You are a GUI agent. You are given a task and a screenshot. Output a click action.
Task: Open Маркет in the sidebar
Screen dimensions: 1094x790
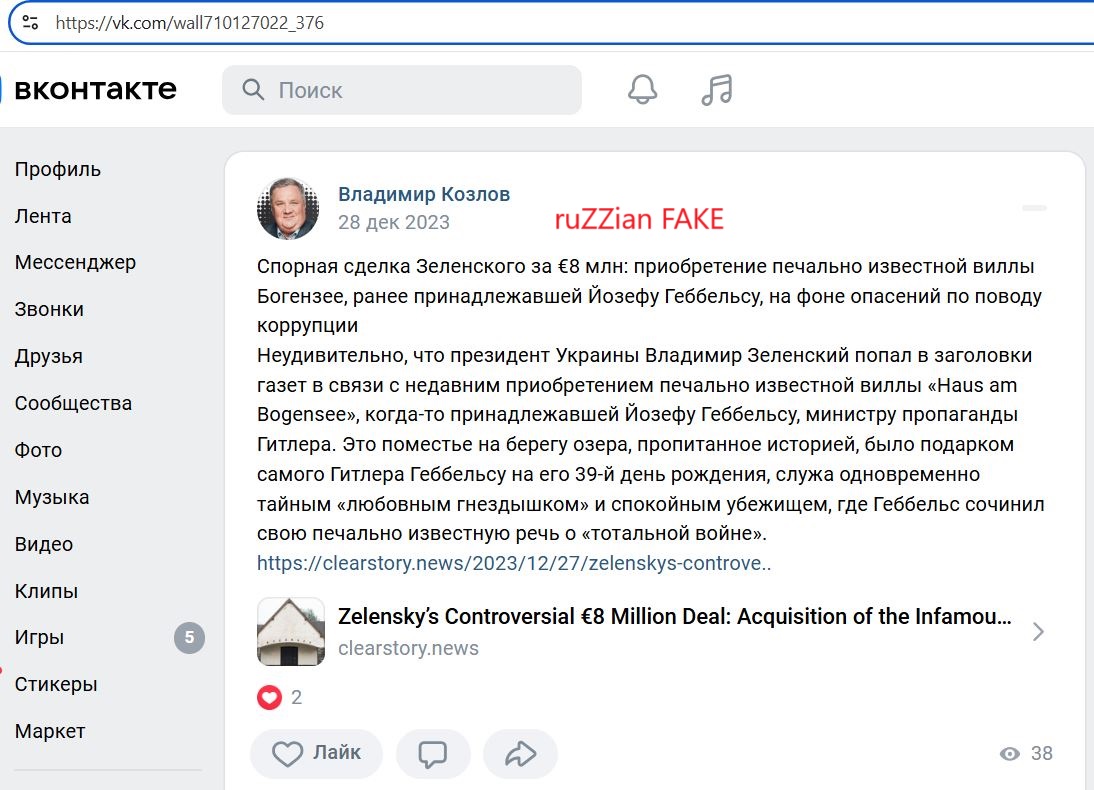click(x=50, y=731)
